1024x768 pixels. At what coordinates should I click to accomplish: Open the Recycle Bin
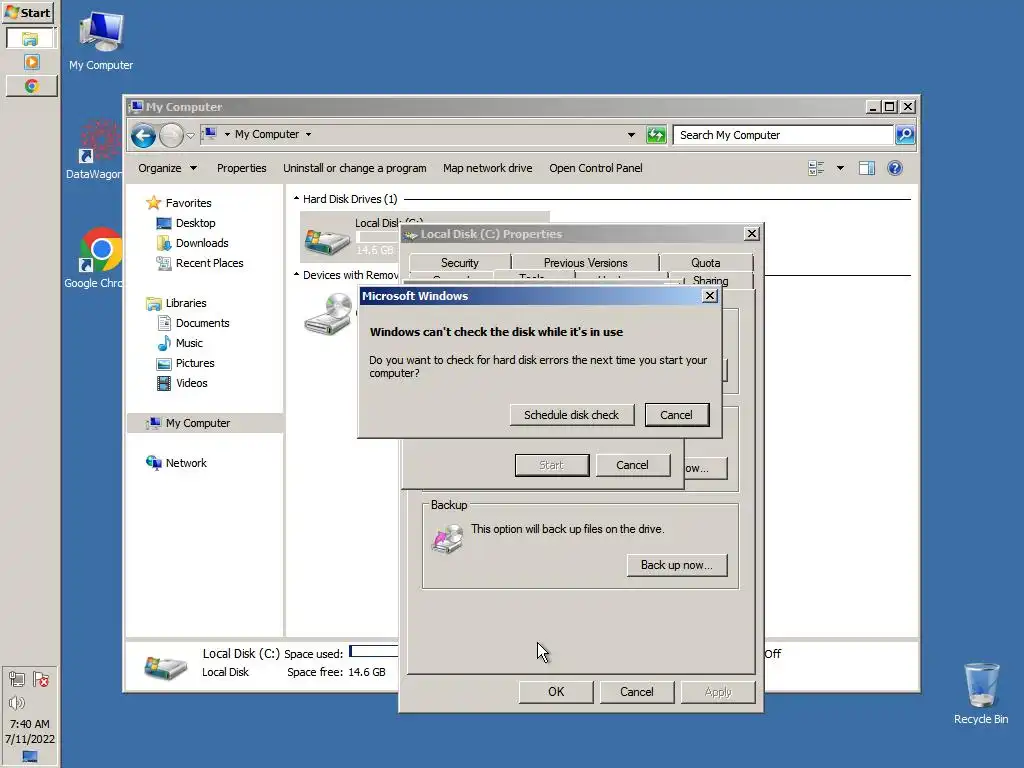pyautogui.click(x=981, y=694)
